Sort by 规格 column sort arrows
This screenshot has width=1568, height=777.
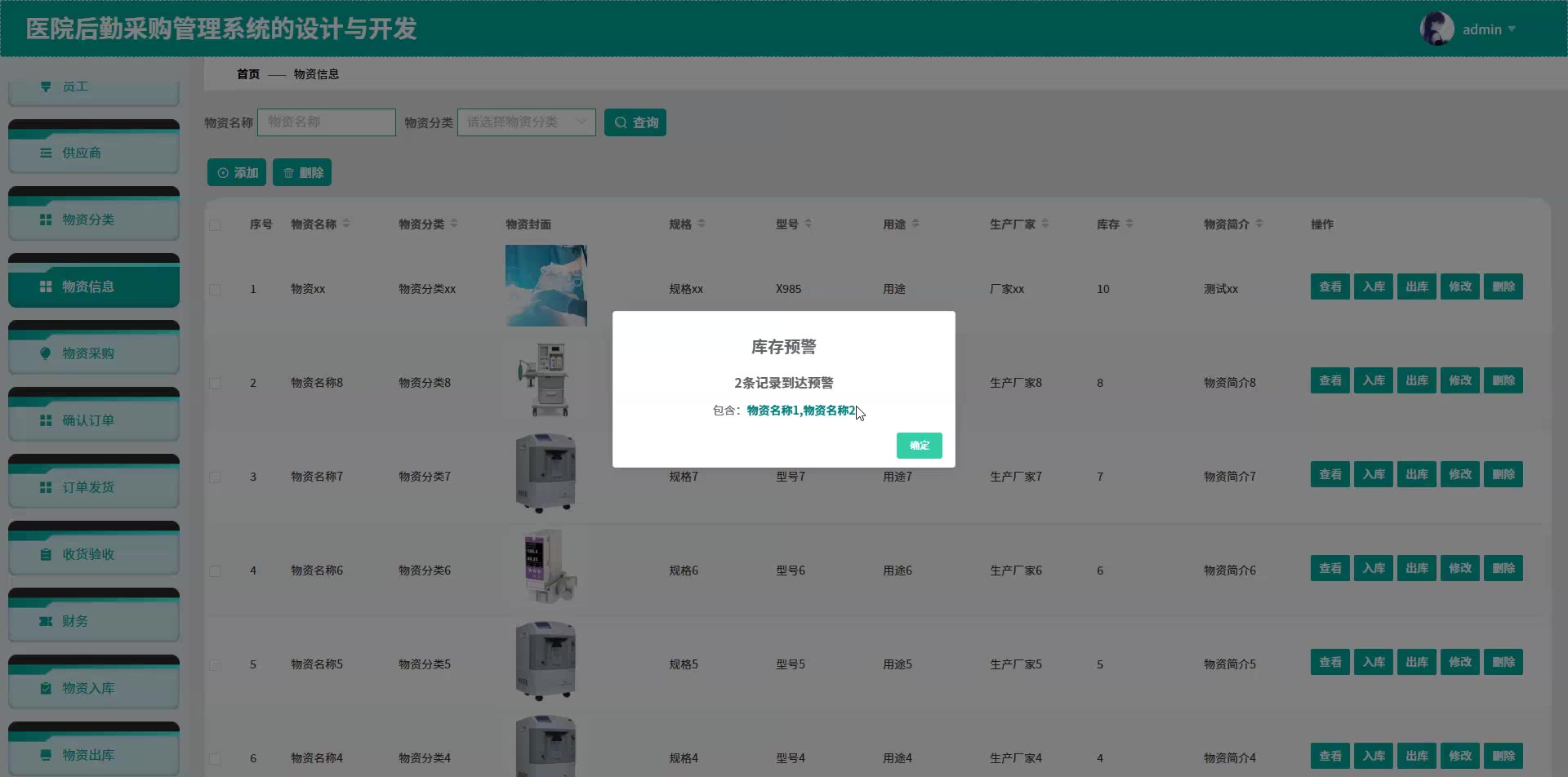pos(702,224)
